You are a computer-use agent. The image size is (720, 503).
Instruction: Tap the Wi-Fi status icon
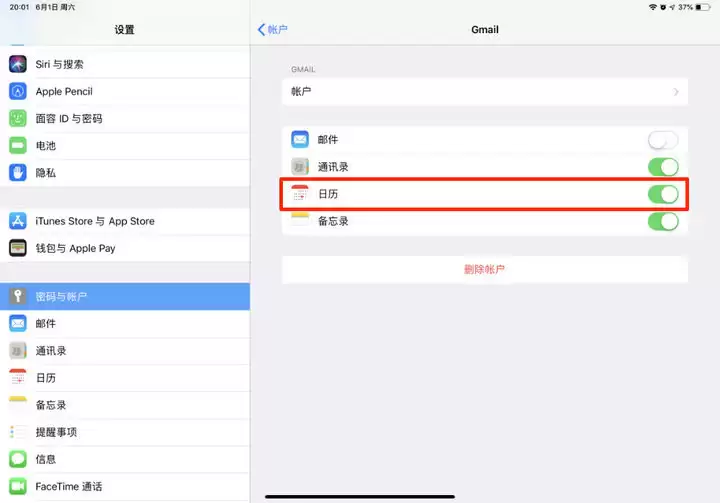pos(652,7)
